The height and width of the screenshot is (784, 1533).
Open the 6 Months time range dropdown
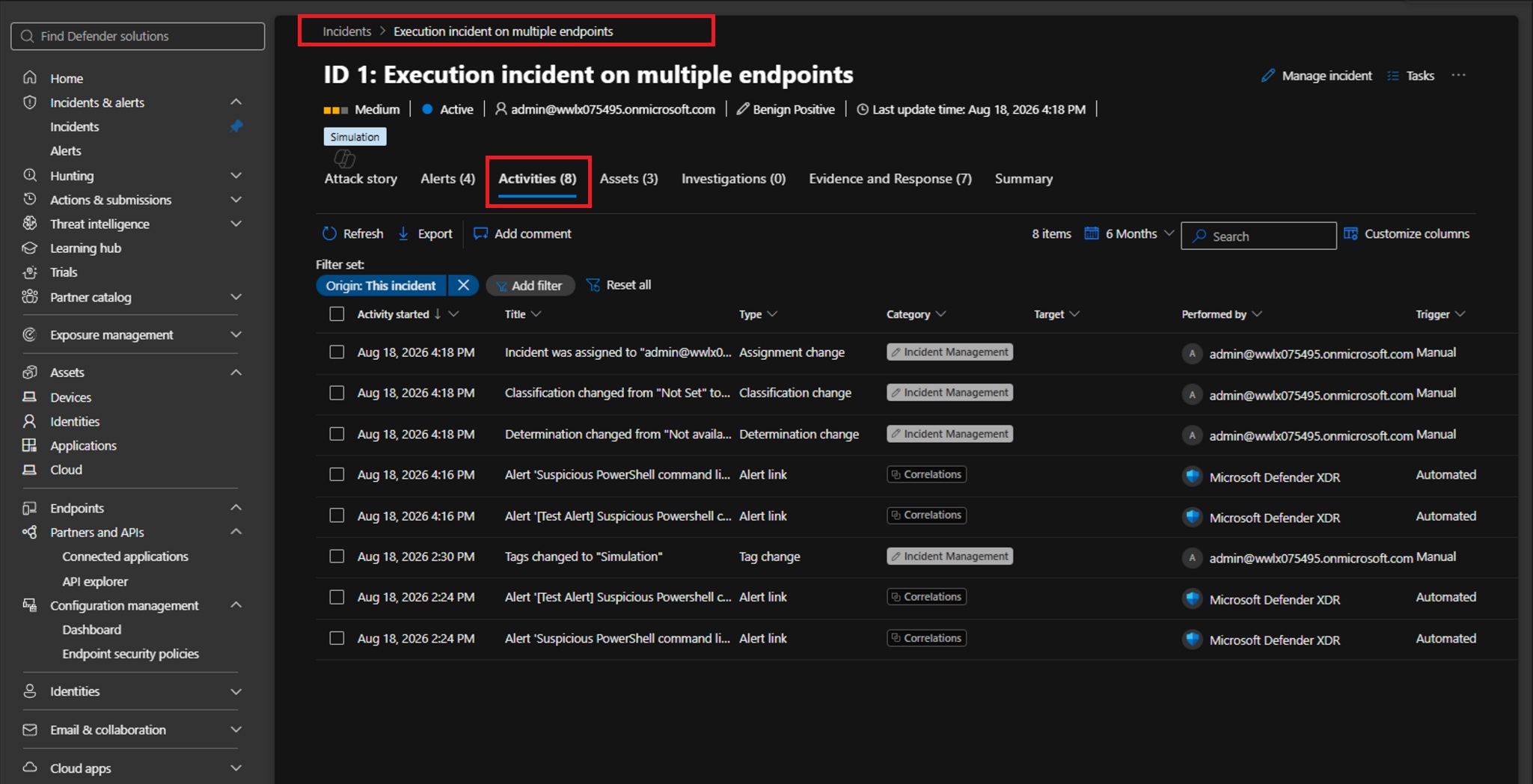pyautogui.click(x=1129, y=233)
